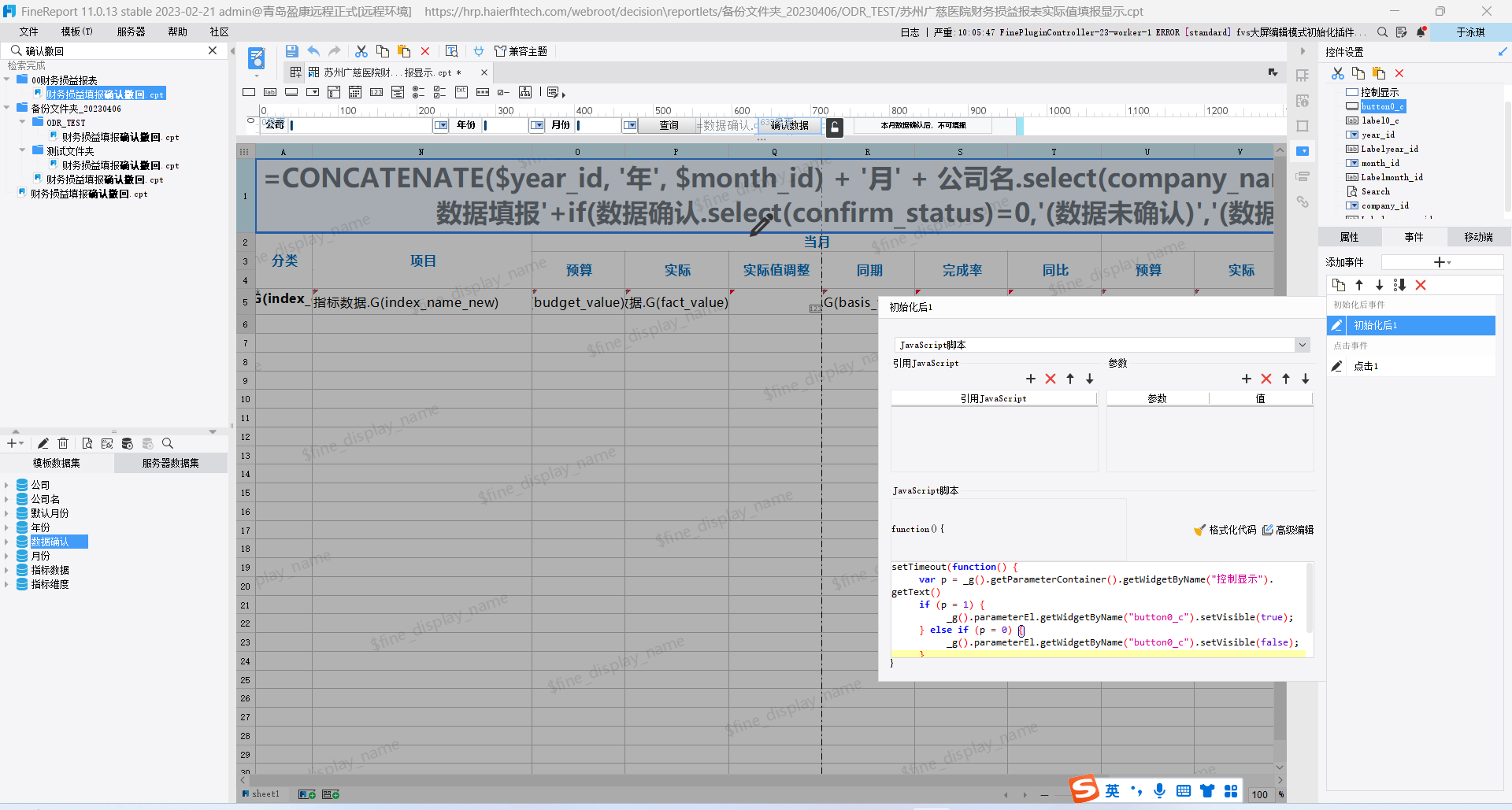Select the date calendar widget tool icon
The width and height of the screenshot is (1512, 810).
(355, 92)
